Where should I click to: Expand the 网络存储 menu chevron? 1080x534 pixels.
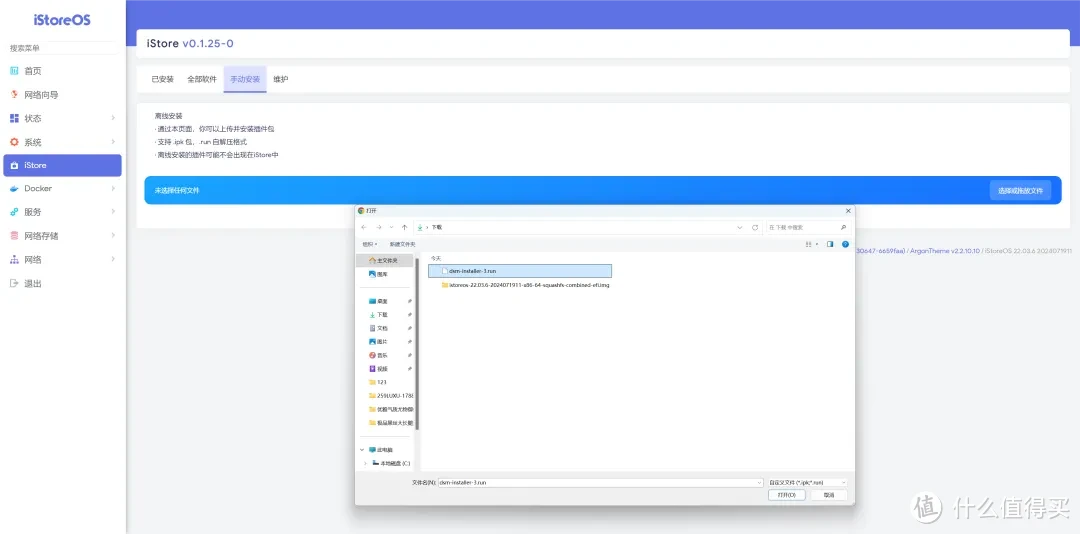113,236
